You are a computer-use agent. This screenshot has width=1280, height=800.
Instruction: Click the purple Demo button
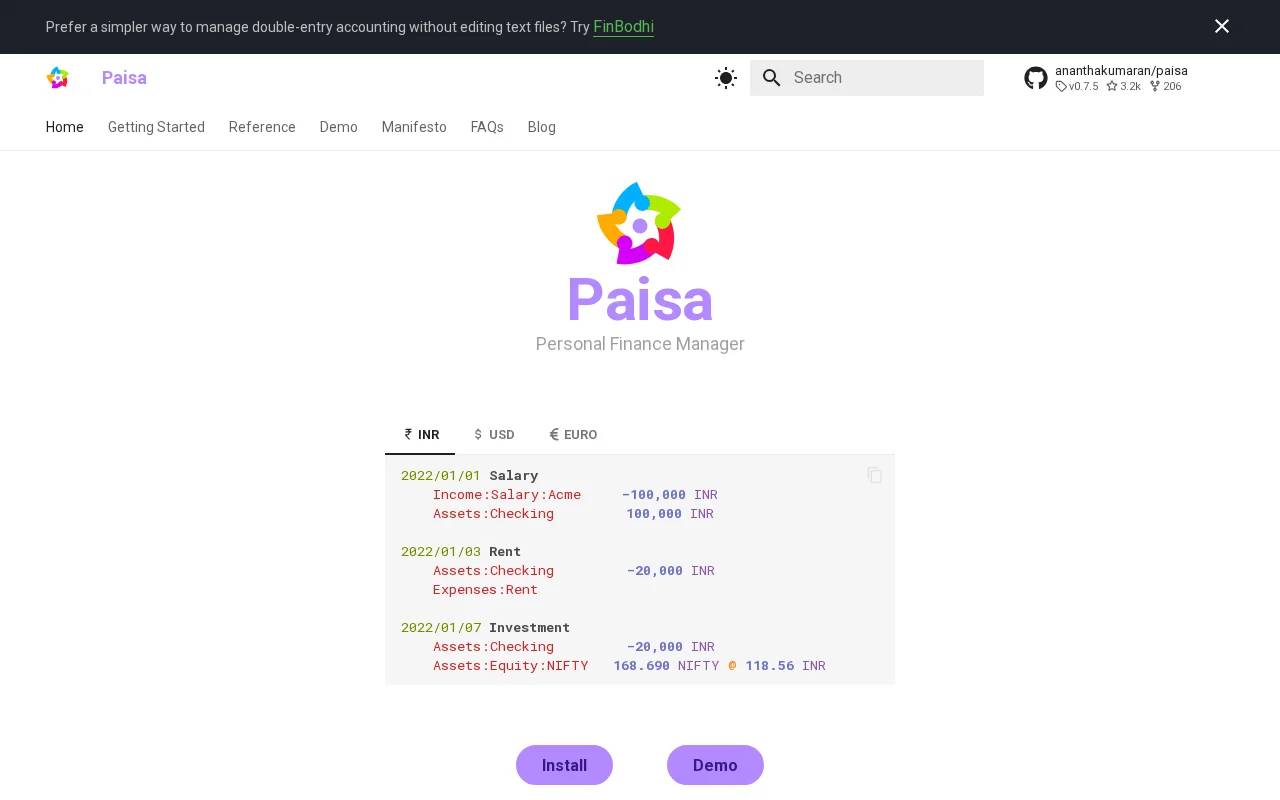715,765
